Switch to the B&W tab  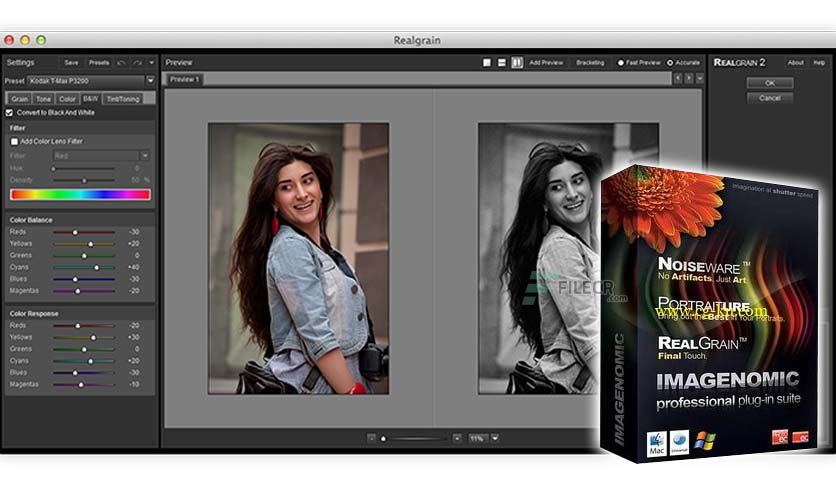tap(91, 99)
